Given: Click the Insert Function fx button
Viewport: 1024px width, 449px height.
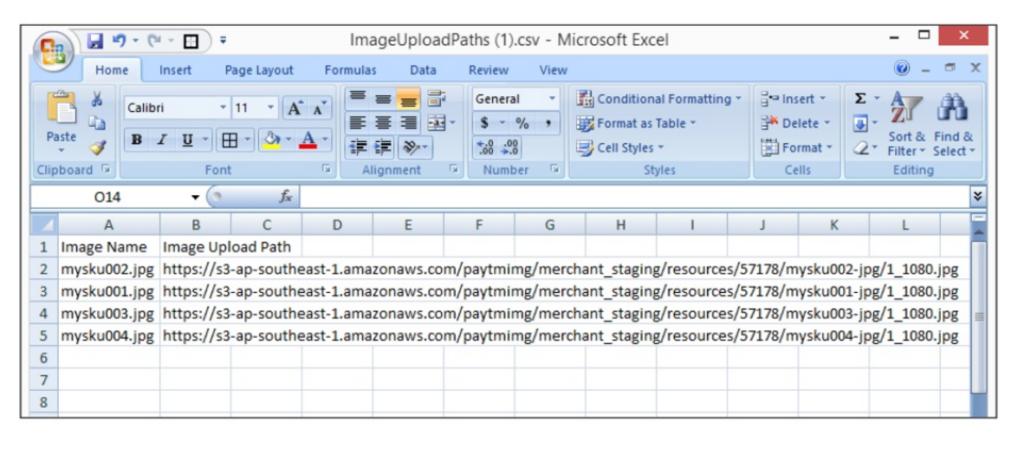Looking at the screenshot, I should [285, 196].
